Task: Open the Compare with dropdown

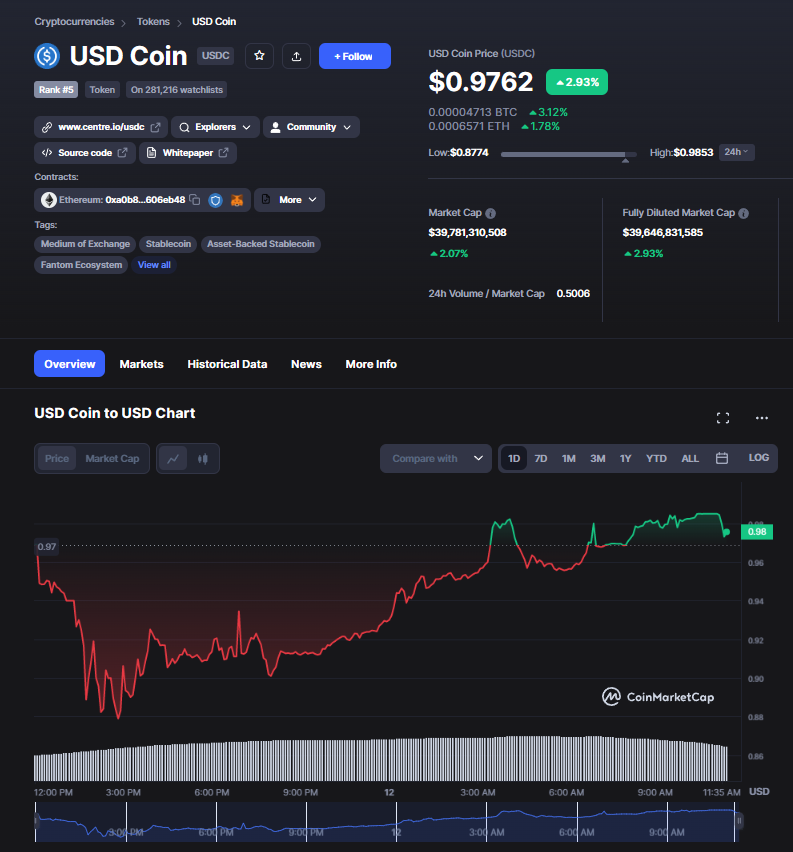Action: pos(436,459)
